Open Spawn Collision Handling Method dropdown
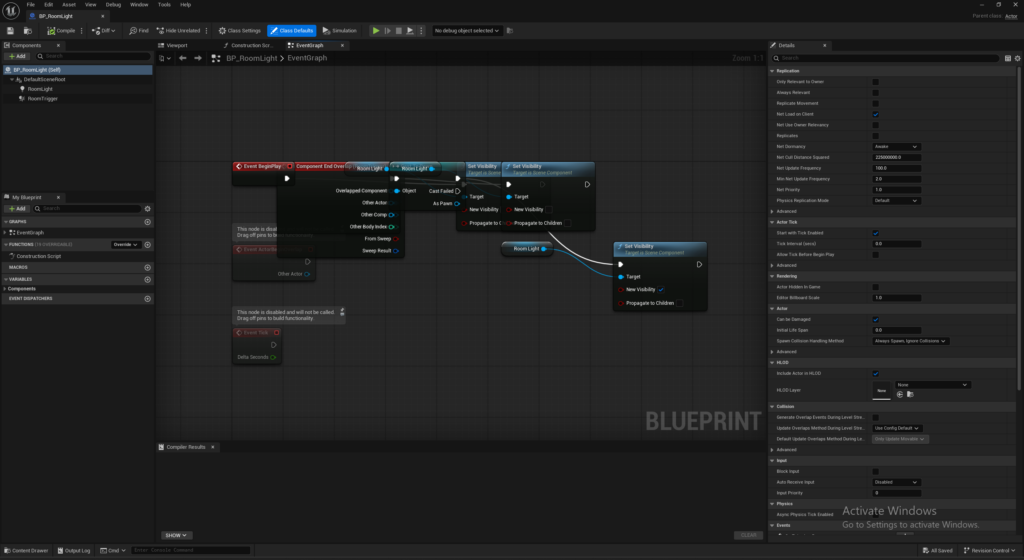This screenshot has height=560, width=1024. [x=910, y=341]
